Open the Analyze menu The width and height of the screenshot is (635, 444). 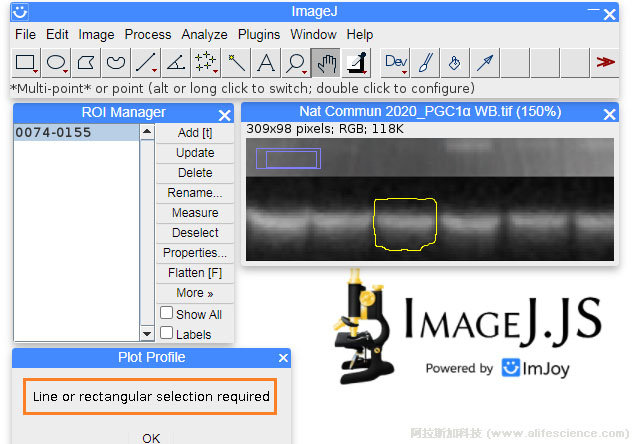203,34
